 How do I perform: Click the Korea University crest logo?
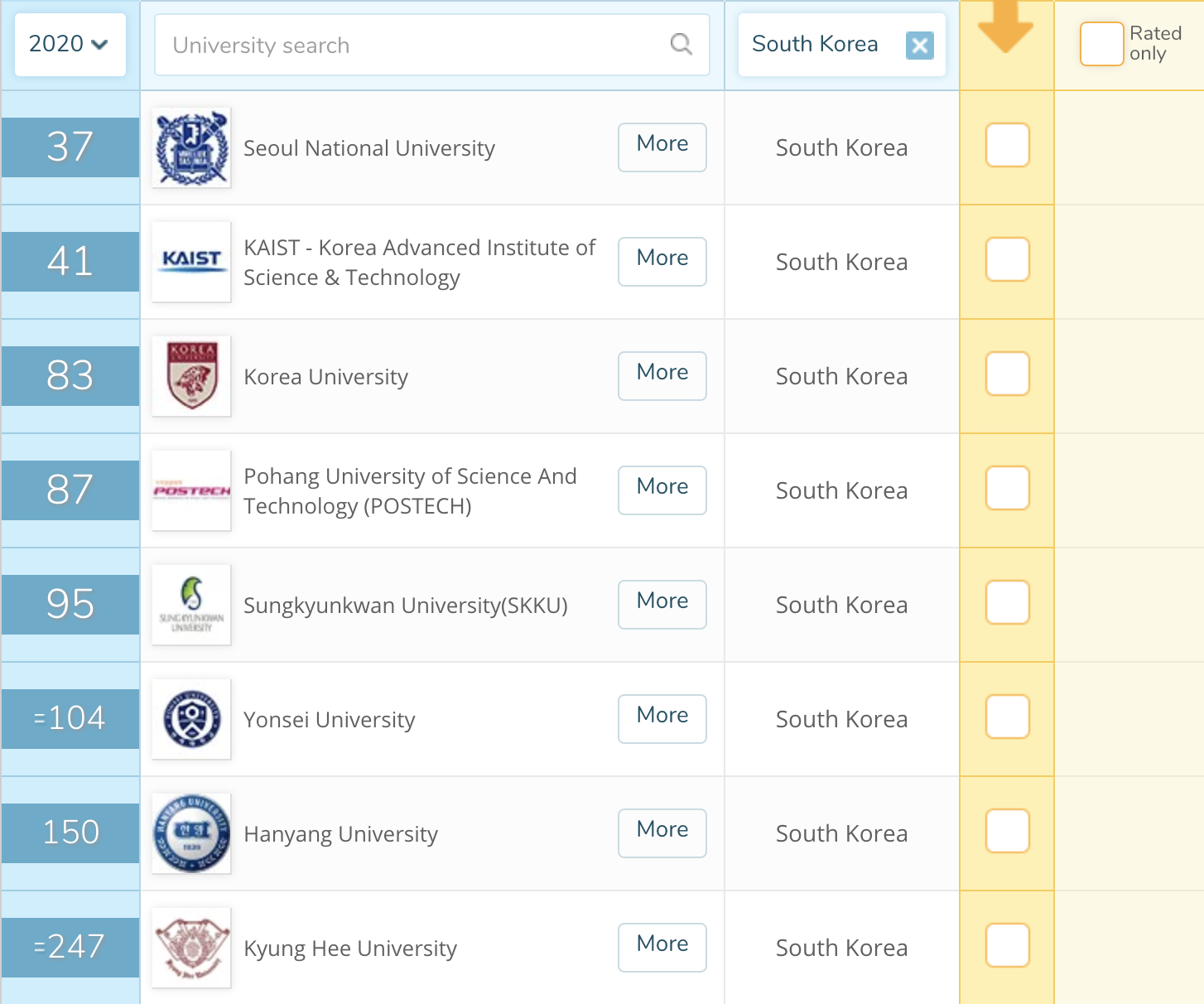tap(191, 376)
